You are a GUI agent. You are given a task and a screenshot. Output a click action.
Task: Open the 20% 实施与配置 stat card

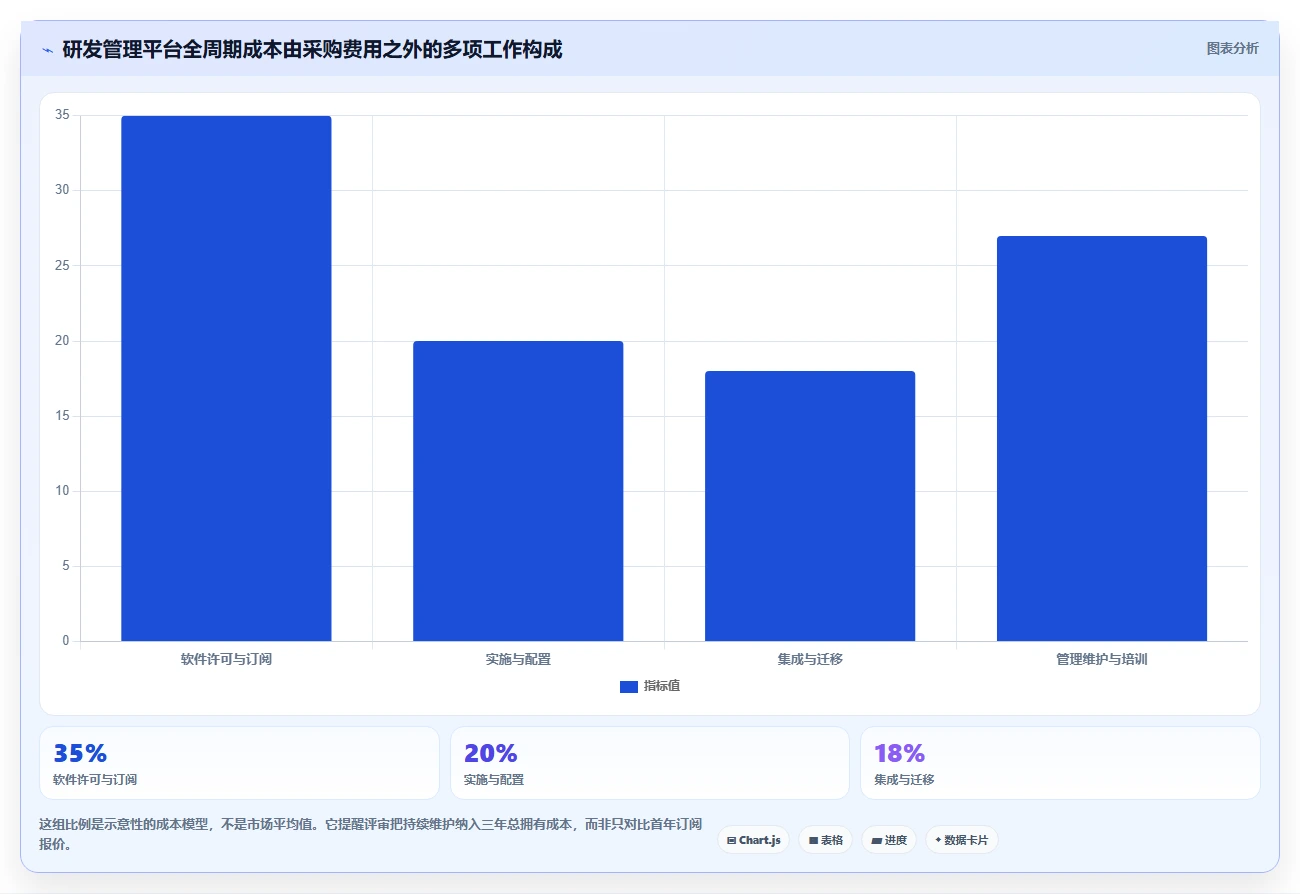click(x=650, y=763)
